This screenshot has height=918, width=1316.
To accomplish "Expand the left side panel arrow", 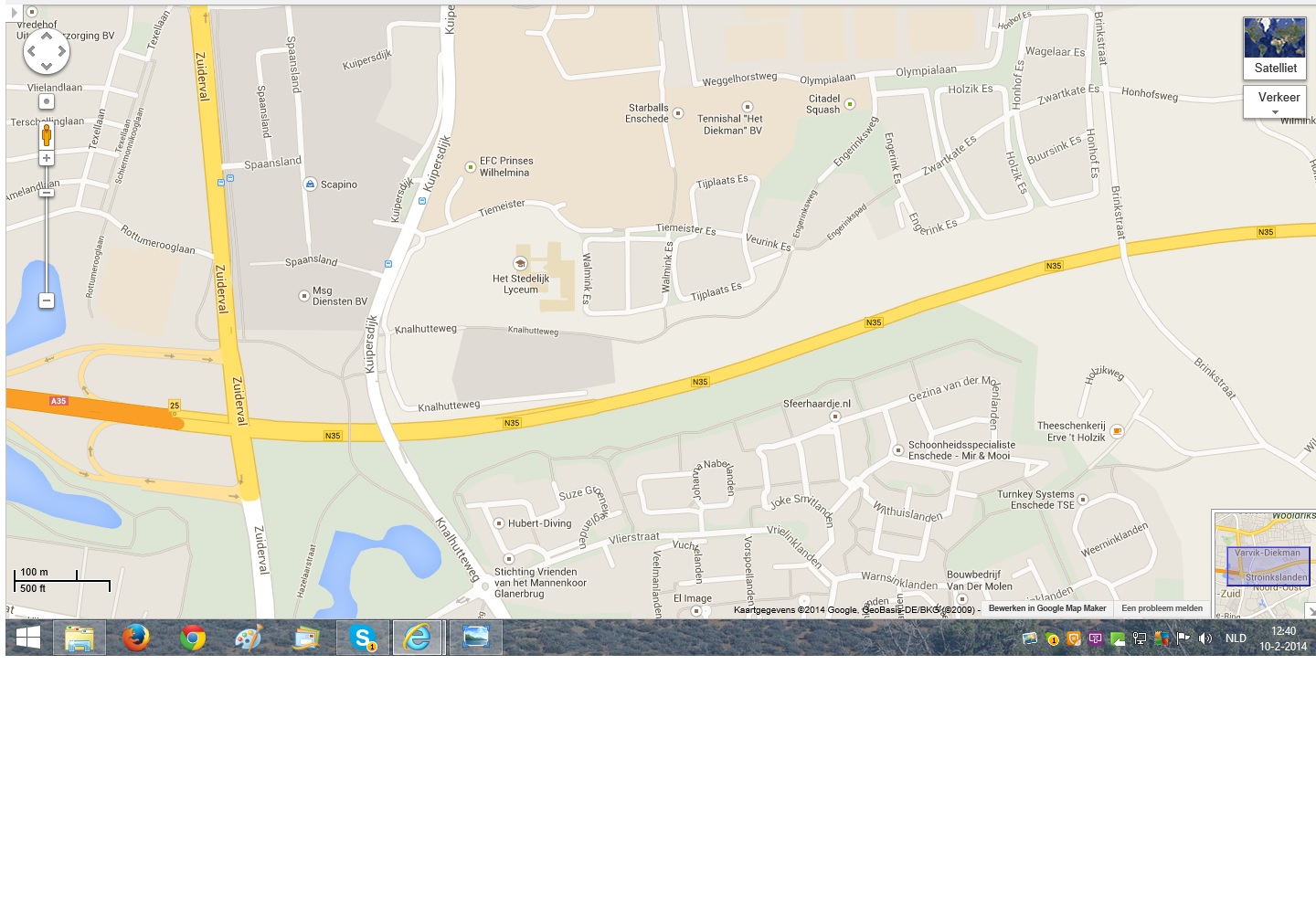I will [14, 12].
